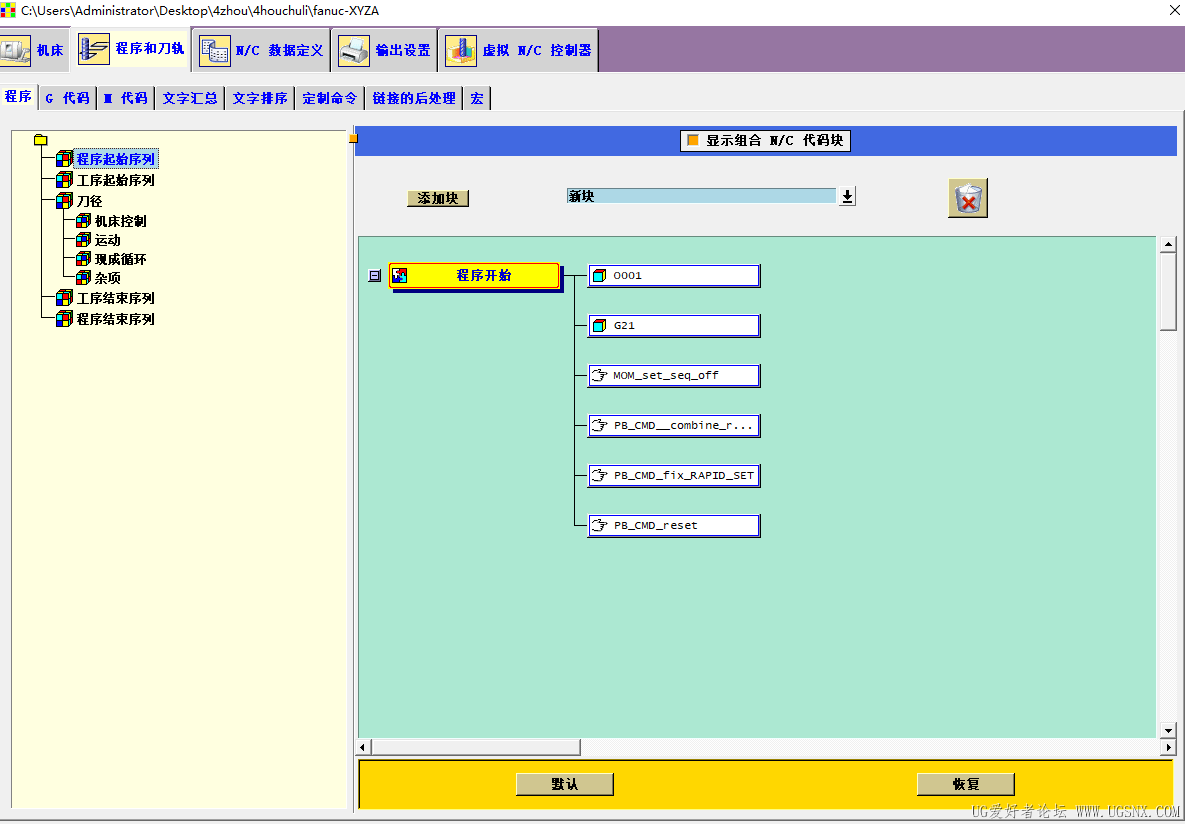Image resolution: width=1185 pixels, height=824 pixels.
Task: Open the 新块 dropdown arrow
Action: (847, 197)
